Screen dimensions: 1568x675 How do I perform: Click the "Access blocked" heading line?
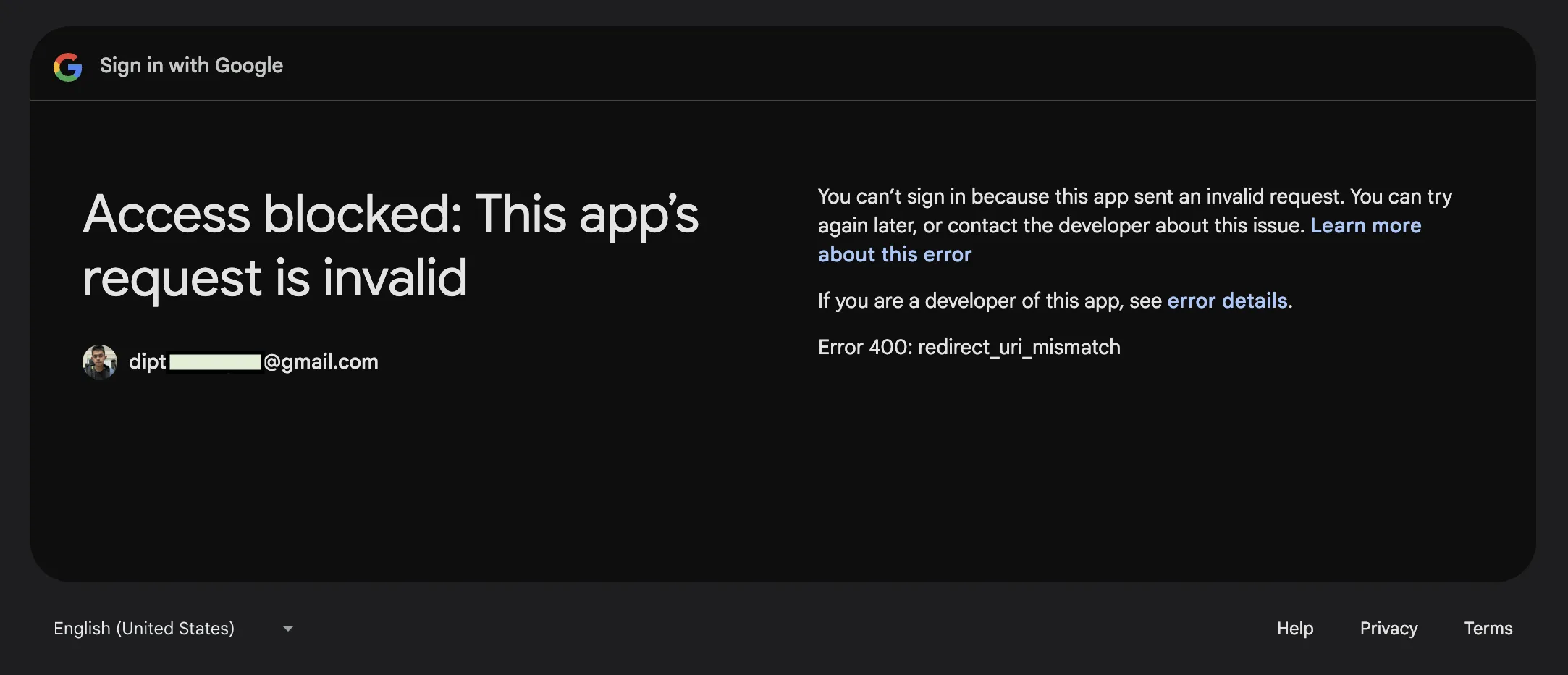(x=391, y=214)
